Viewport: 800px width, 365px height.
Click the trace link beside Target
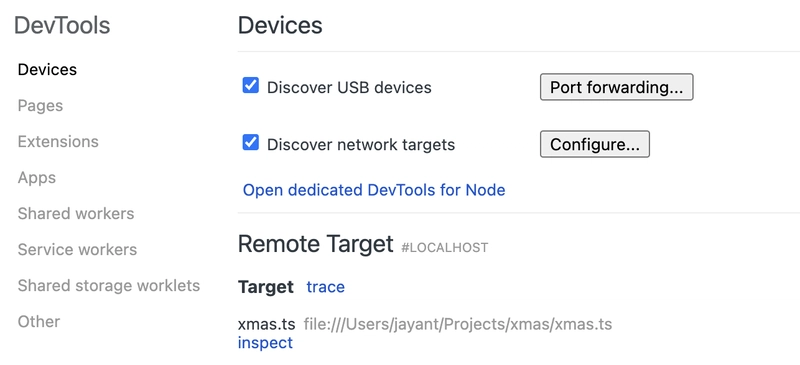pos(326,287)
